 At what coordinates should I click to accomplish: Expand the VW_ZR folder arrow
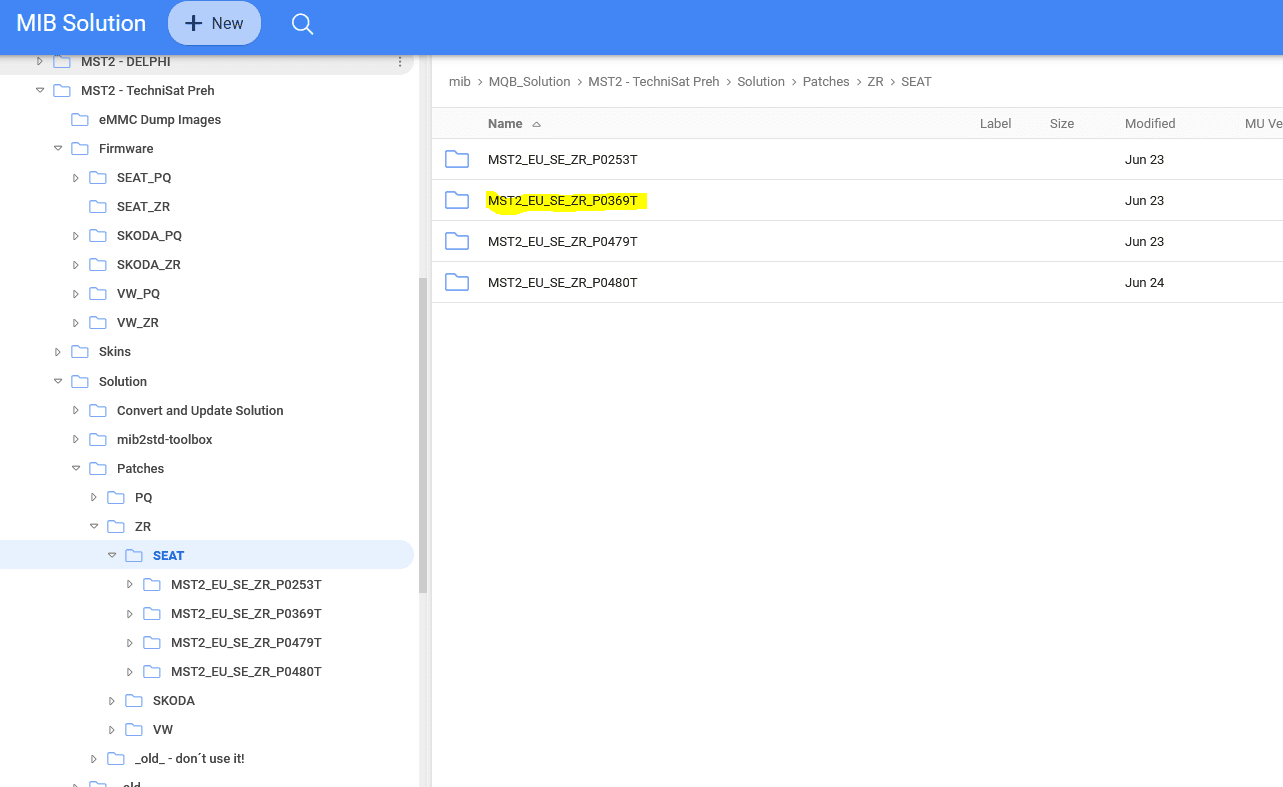76,323
